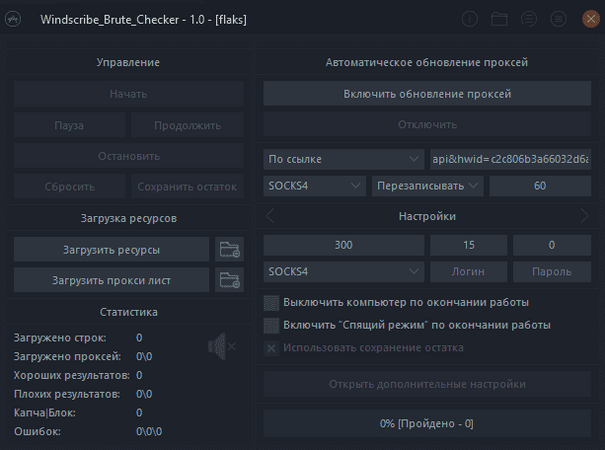Click the second menu-lines icon in title bar
The width and height of the screenshot is (605, 450).
pyautogui.click(x=558, y=19)
